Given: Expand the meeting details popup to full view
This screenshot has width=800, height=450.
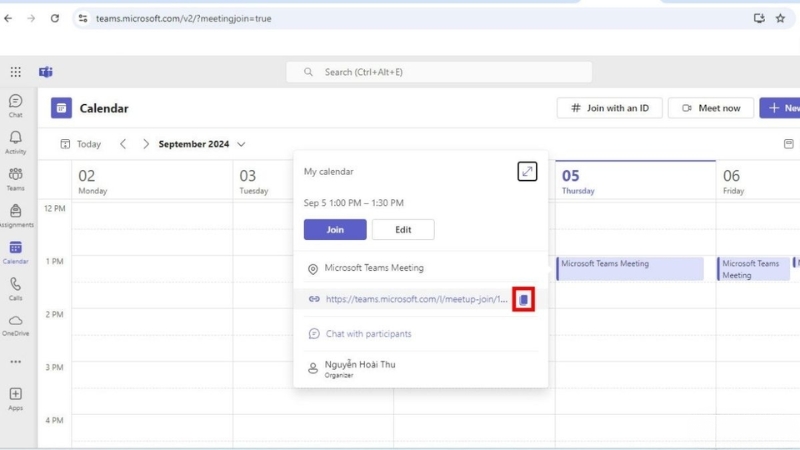Looking at the screenshot, I should pyautogui.click(x=527, y=171).
